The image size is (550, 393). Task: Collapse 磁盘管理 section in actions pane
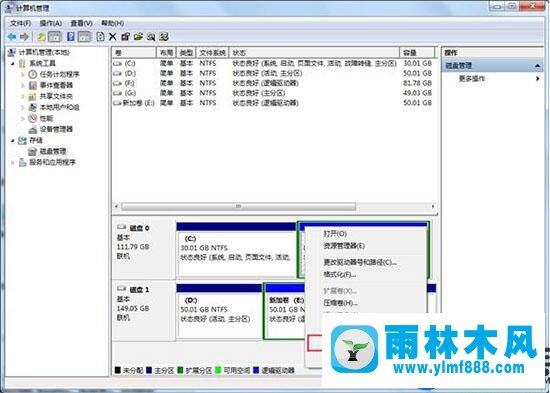(x=537, y=66)
